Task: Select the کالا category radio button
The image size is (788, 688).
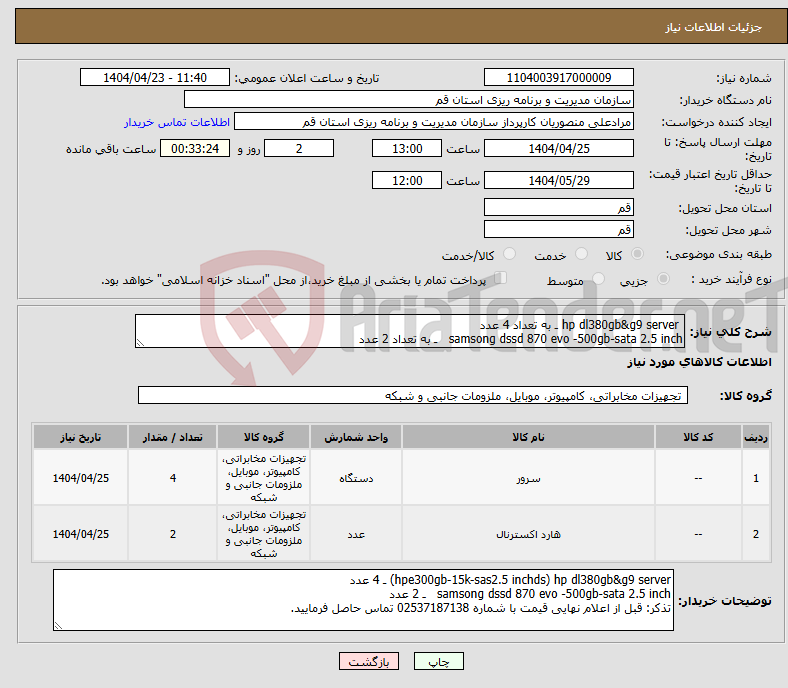Action: (637, 254)
